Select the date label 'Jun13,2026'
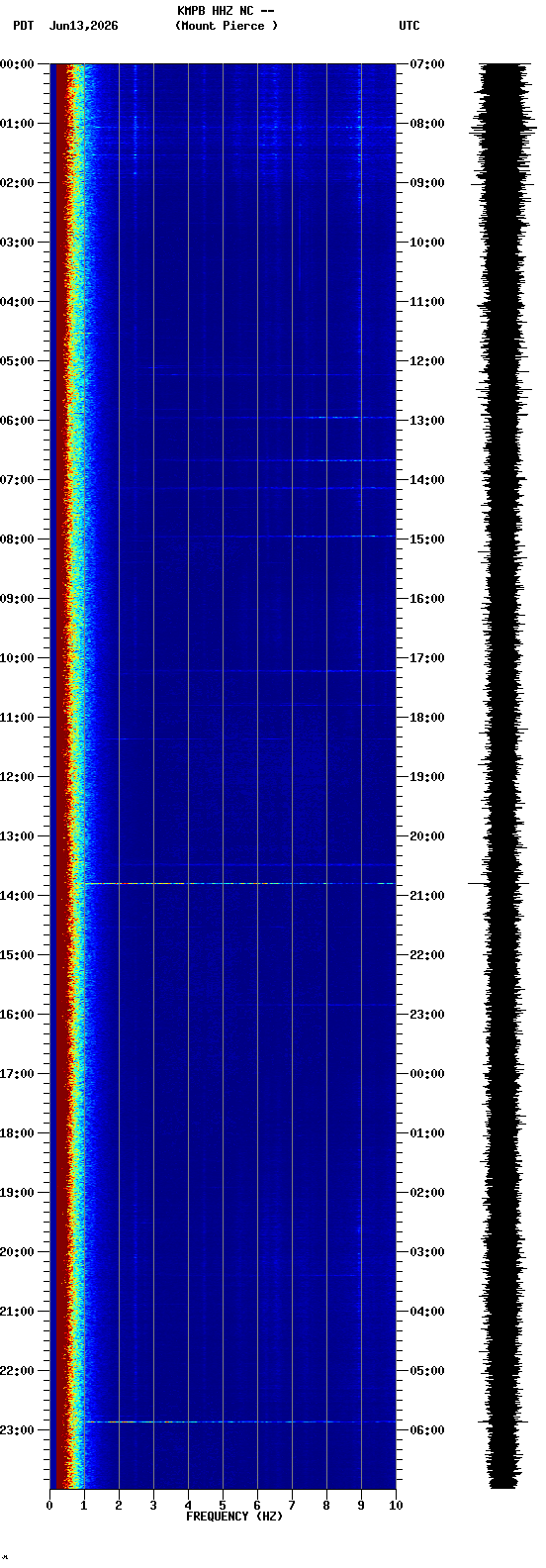The width and height of the screenshot is (546, 1568). point(83,26)
